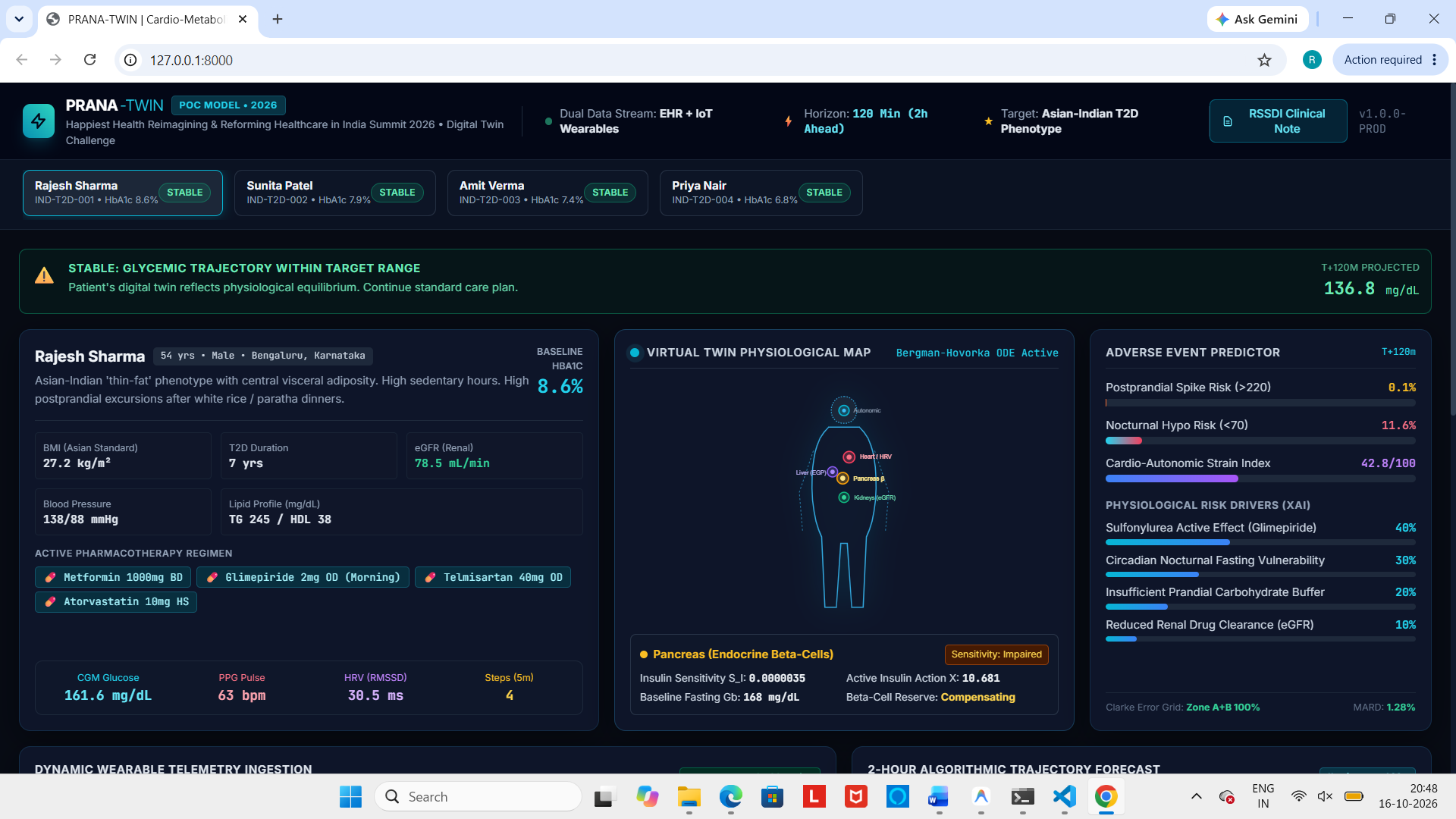Bookmark this page with star icon

[x=1264, y=60]
